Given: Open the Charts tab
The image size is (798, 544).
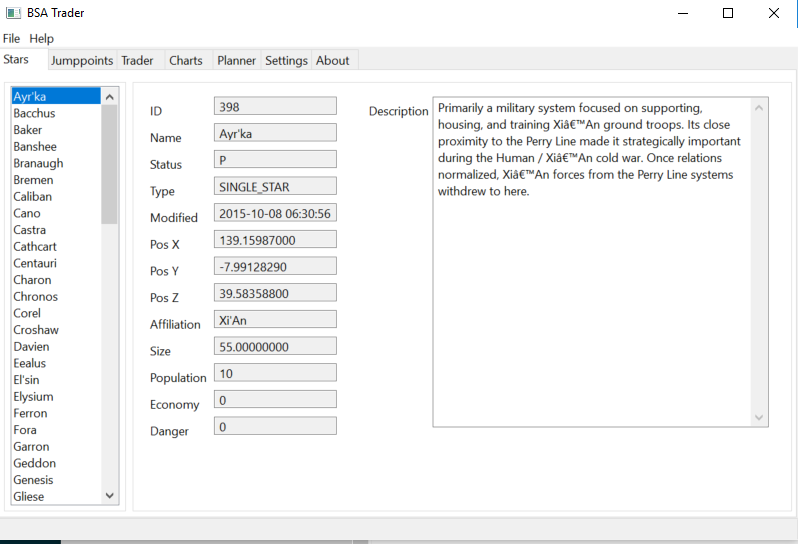Looking at the screenshot, I should (x=186, y=61).
